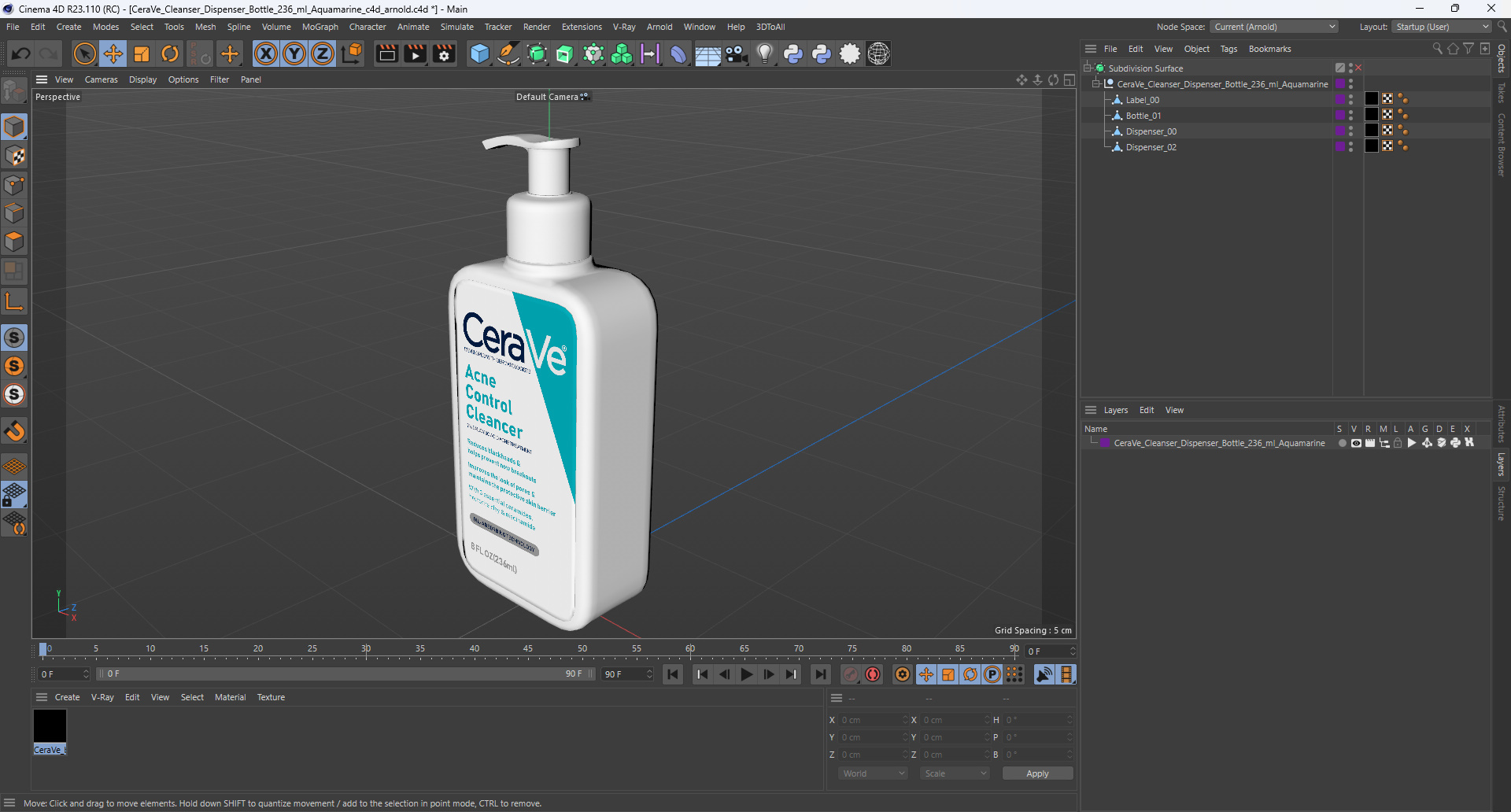The image size is (1511, 812).
Task: Select Label_00 object
Action: point(1142,100)
